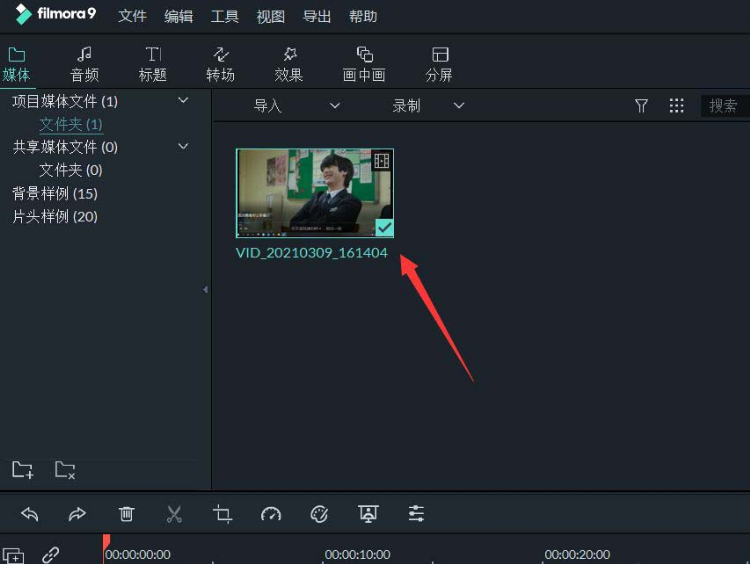Screen dimensions: 750x564
Task: Open the 分屏 (Split screen) tab
Action: pyautogui.click(x=439, y=65)
